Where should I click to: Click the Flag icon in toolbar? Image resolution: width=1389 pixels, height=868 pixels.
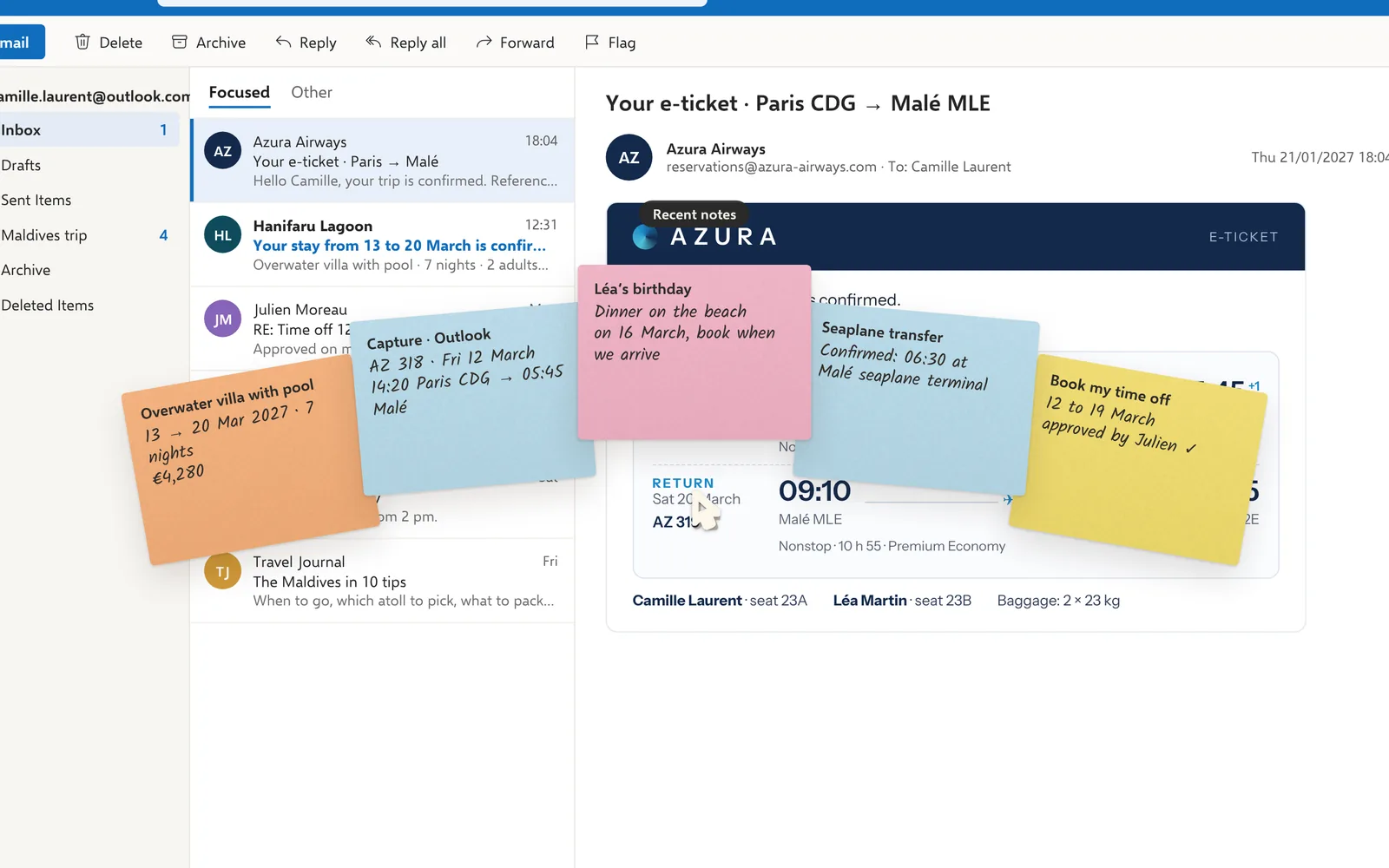pos(592,42)
